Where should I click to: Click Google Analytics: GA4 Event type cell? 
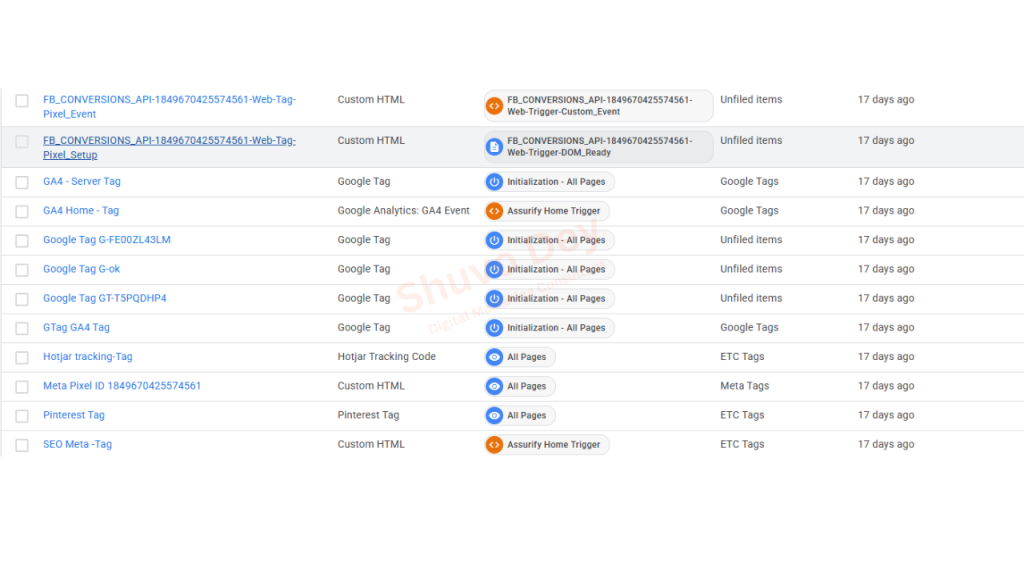404,211
